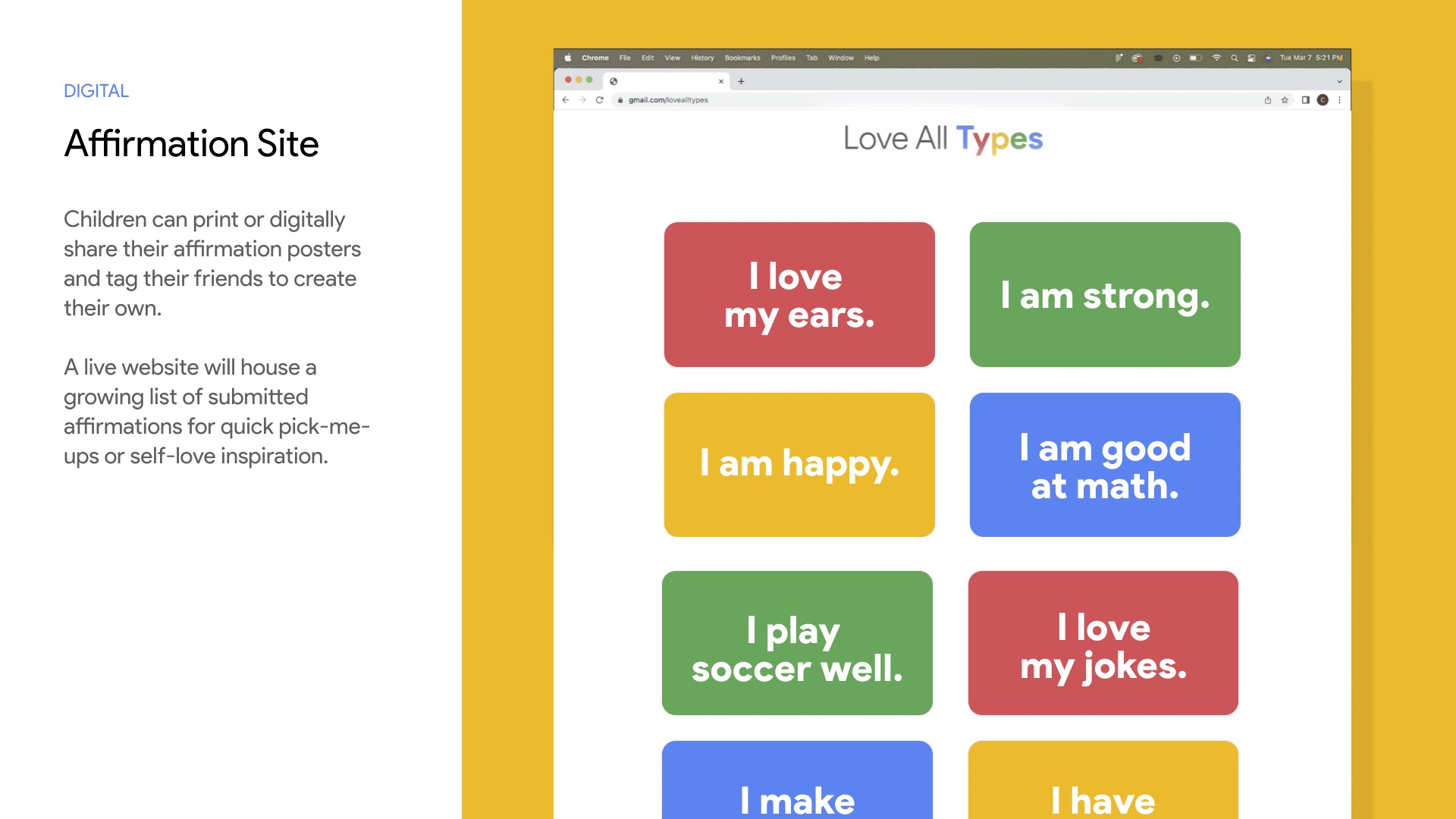Click the browser back arrow
This screenshot has width=1456, height=819.
click(x=566, y=100)
